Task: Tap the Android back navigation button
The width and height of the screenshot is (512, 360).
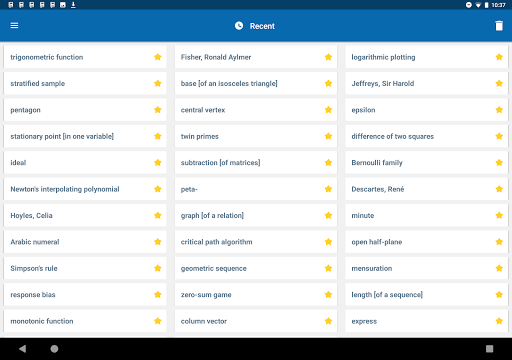Action: (x=22, y=349)
